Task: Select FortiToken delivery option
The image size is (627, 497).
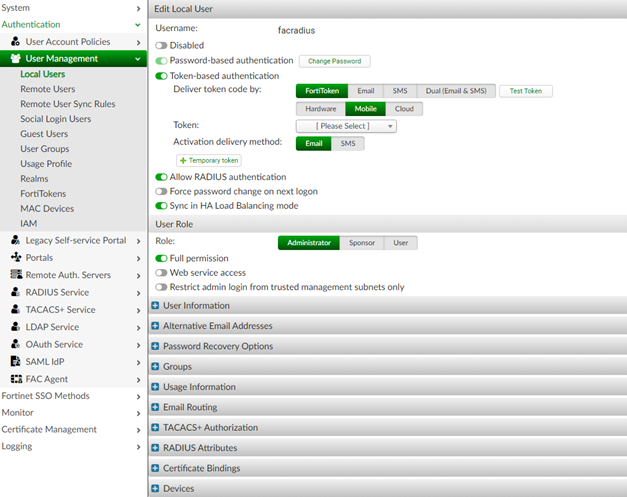Action: pos(322,91)
